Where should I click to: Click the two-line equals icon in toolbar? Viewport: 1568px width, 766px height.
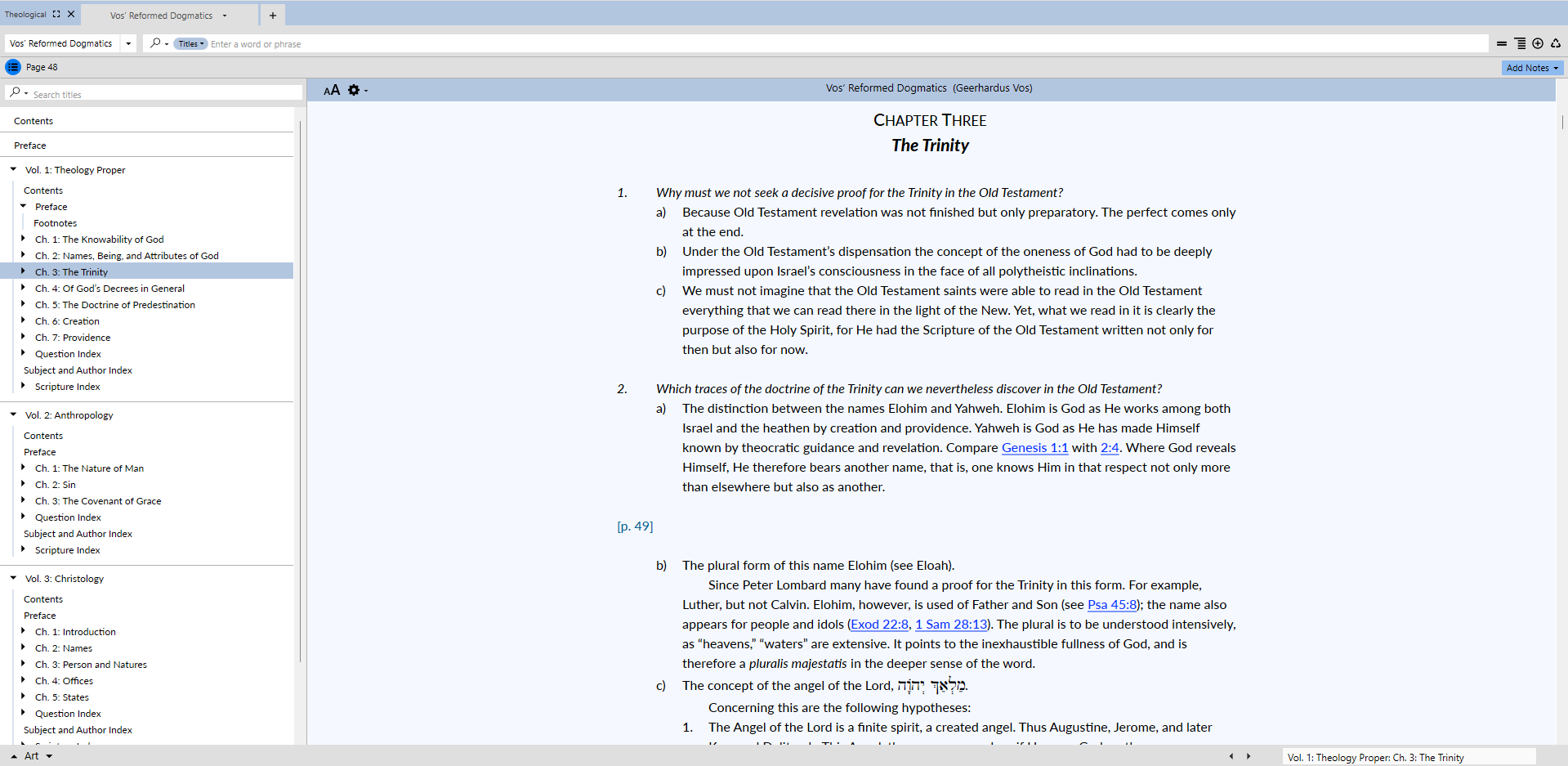[1502, 43]
